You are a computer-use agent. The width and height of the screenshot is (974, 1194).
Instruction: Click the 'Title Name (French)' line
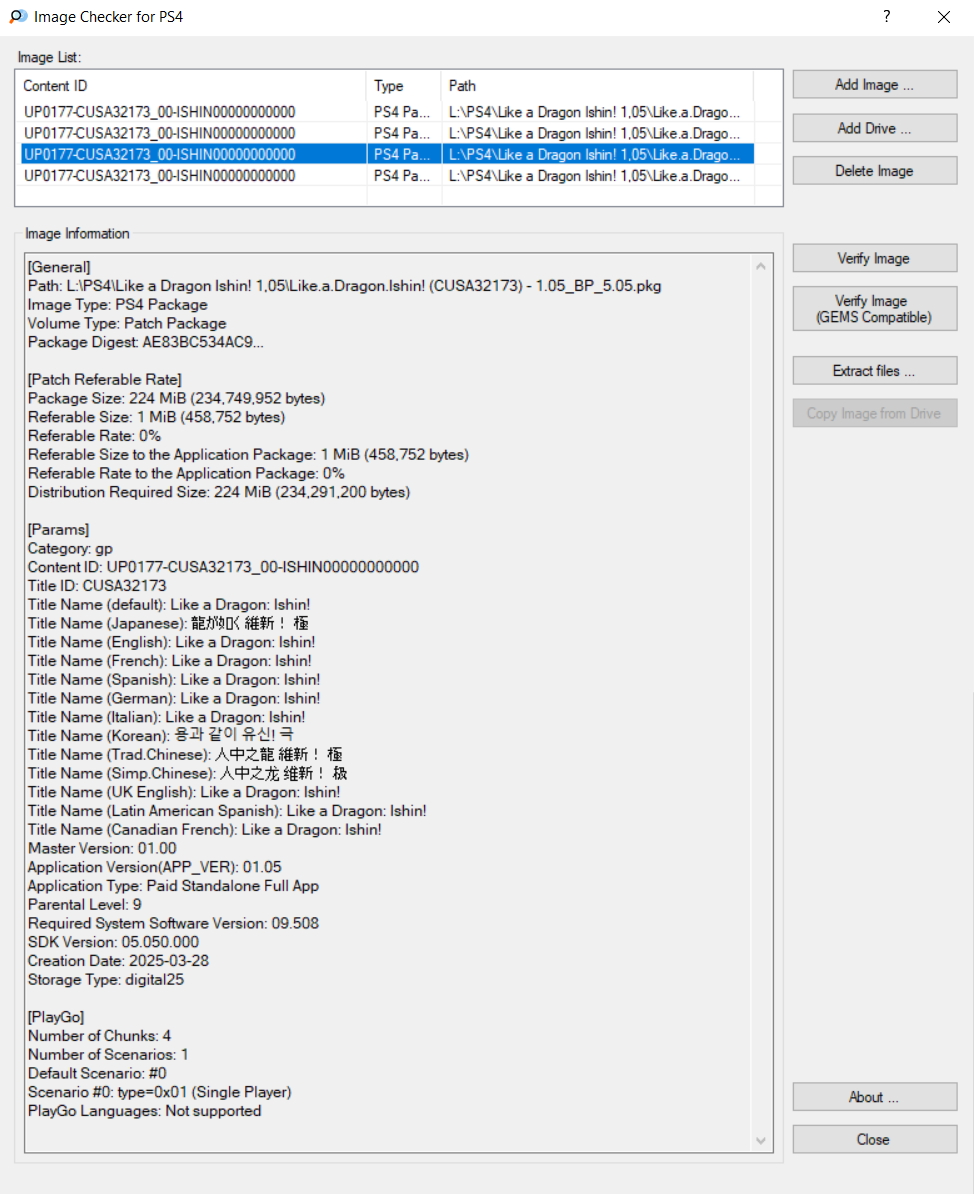tap(170, 661)
